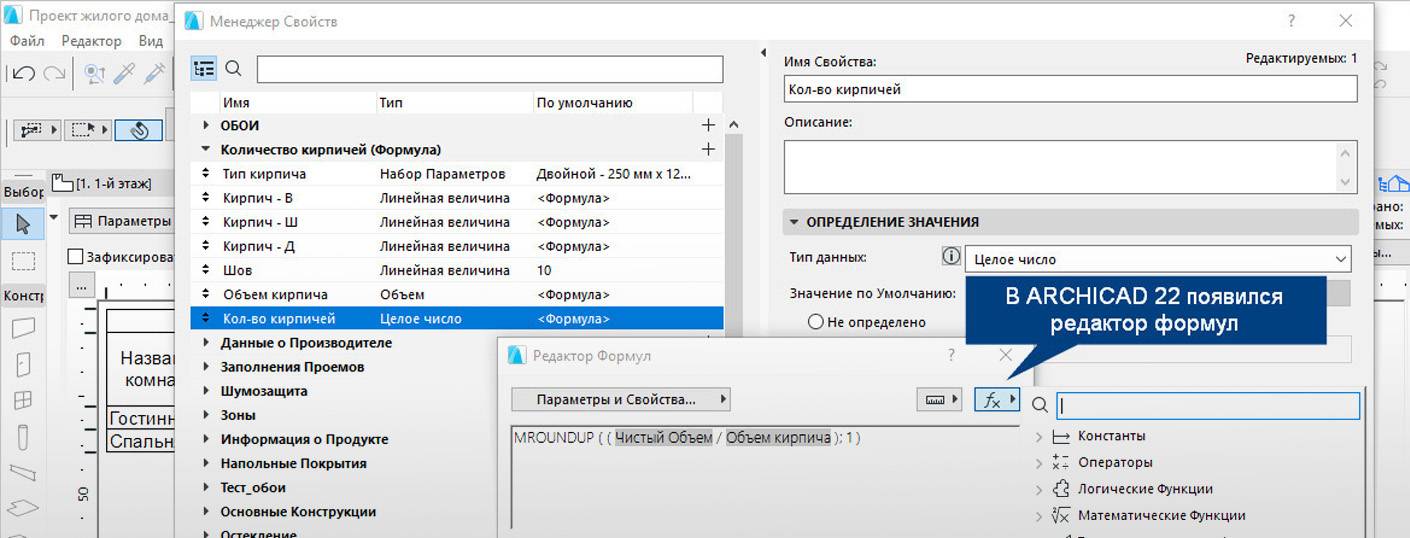
Task: Select the Тип кирпича property row
Action: point(456,174)
